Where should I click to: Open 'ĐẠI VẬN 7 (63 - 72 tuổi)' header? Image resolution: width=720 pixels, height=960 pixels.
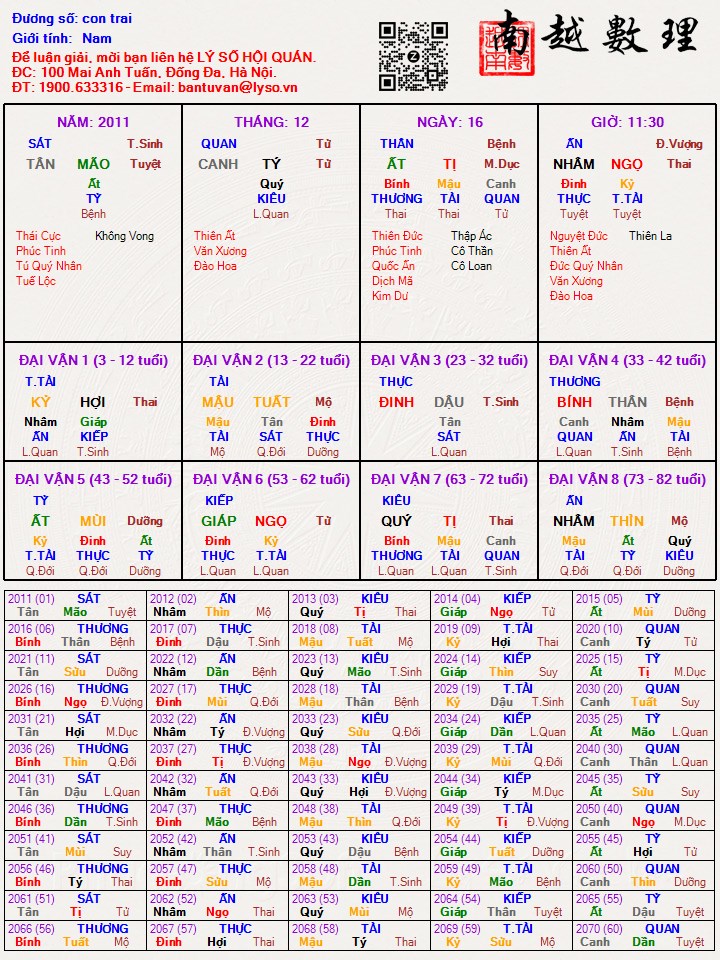pos(449,479)
